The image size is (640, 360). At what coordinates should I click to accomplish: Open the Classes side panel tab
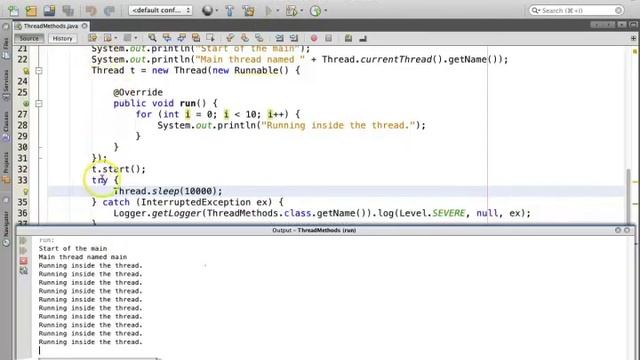(x=6, y=126)
